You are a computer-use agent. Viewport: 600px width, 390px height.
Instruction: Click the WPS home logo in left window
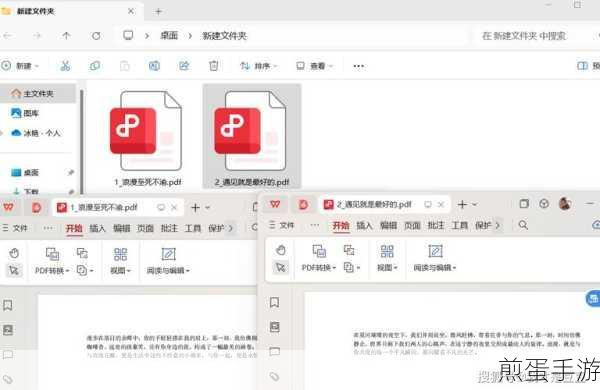(8, 207)
